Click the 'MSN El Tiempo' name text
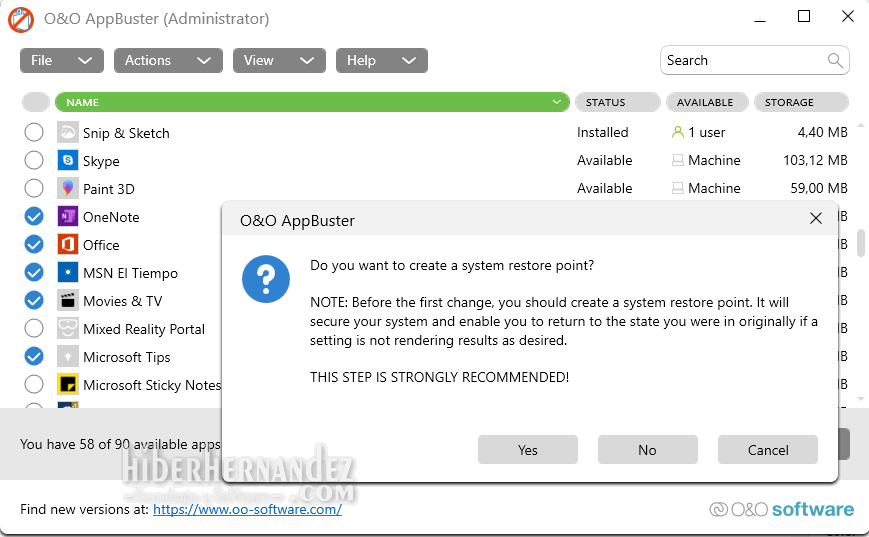Screen dimensions: 869x537 click(x=130, y=273)
